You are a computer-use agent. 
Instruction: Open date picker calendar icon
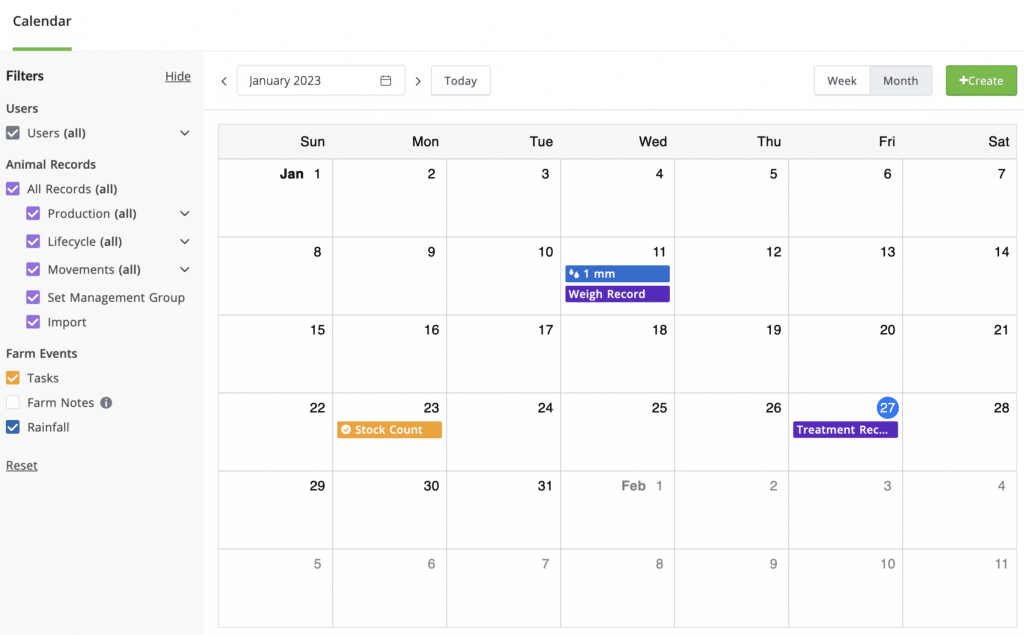pos(386,80)
